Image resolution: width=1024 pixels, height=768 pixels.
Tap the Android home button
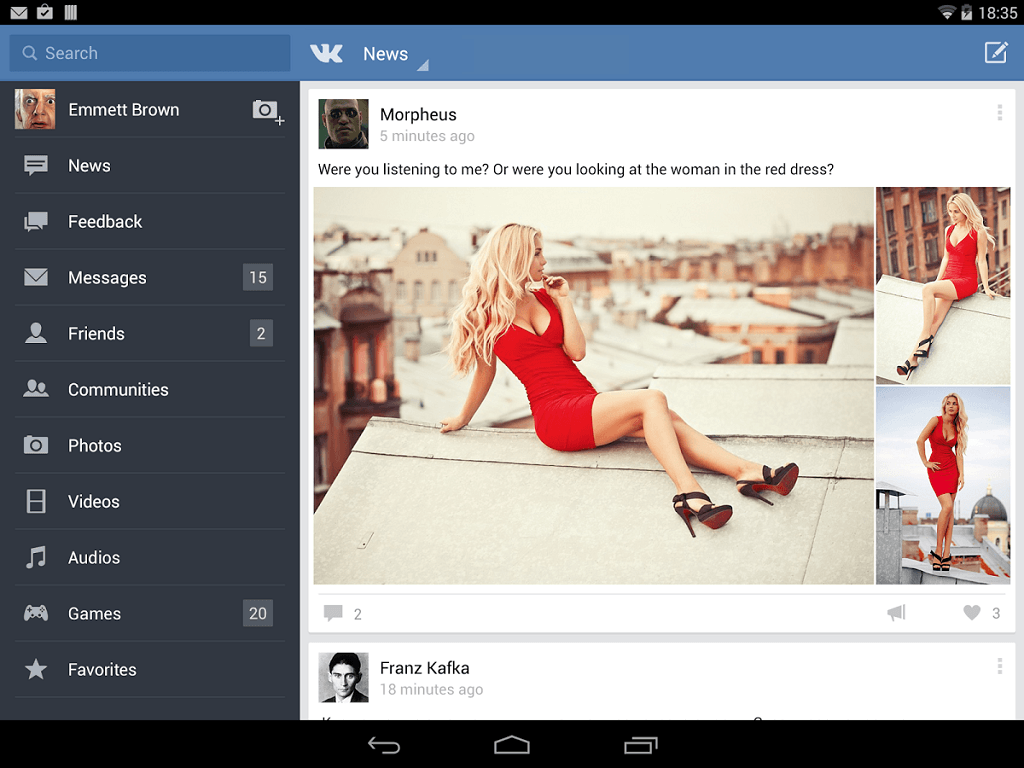(x=511, y=745)
